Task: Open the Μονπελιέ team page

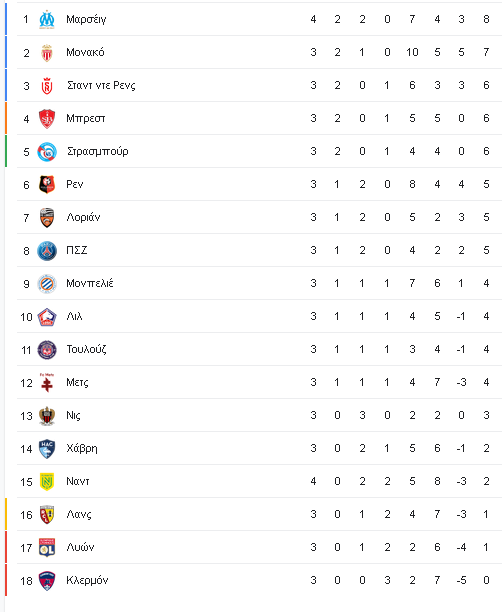Action: (x=90, y=283)
